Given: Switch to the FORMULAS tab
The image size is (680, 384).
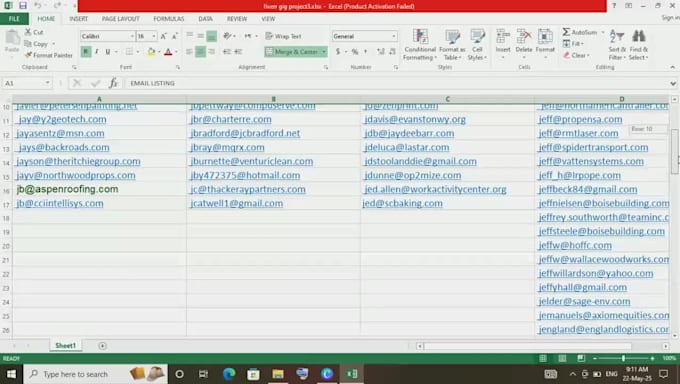Looking at the screenshot, I should point(169,19).
